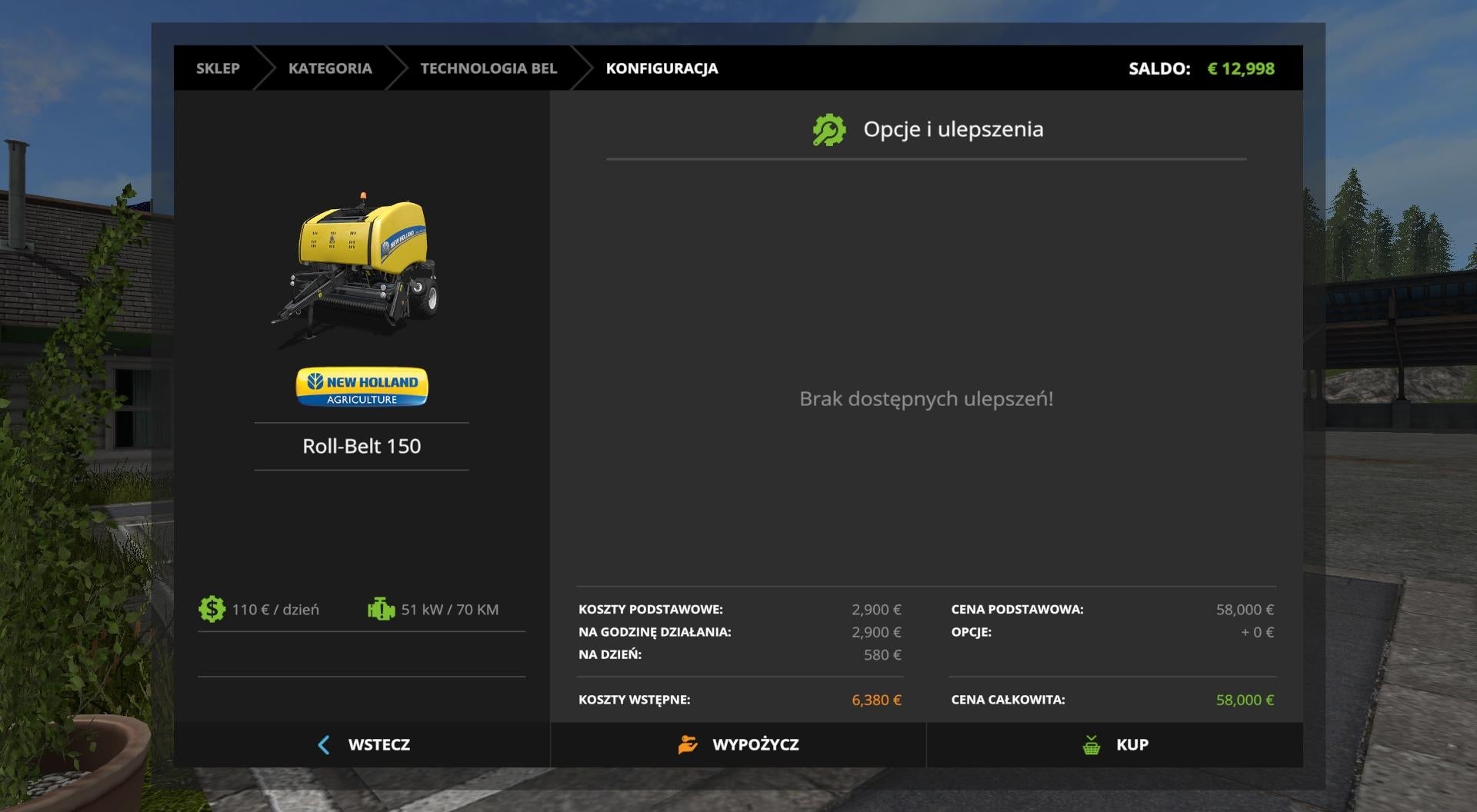The image size is (1477, 812).
Task: Click the CENA PODSTAWOWA: label
Action: (1017, 609)
